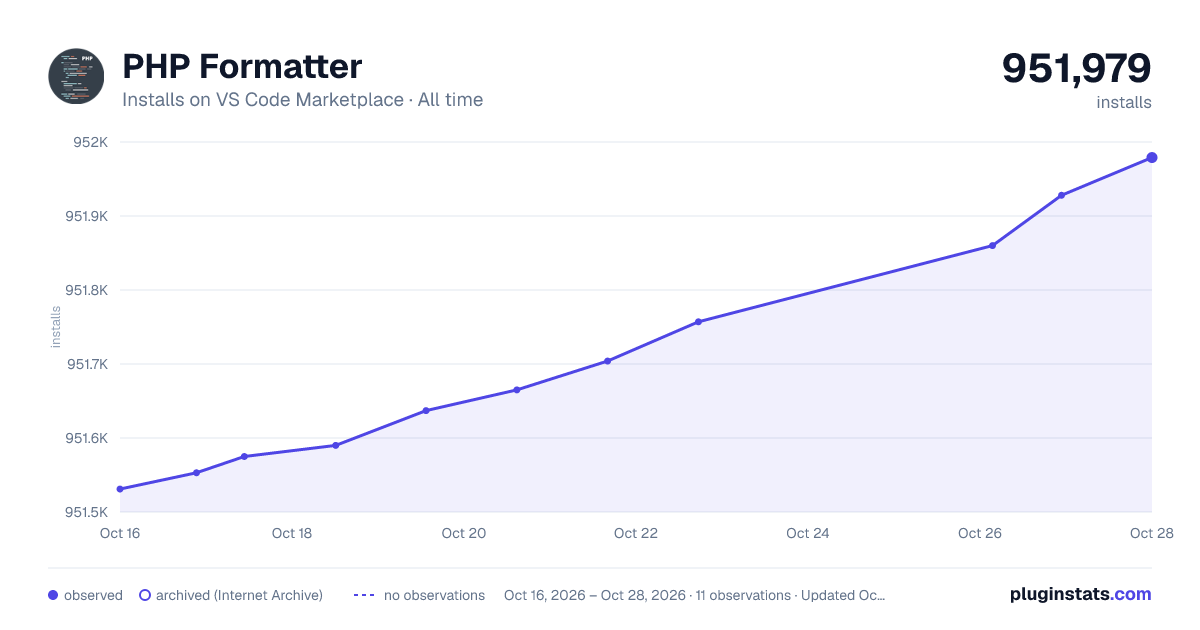
Task: Click the data point near 951.93K on Oct 27
Action: pos(1061,195)
